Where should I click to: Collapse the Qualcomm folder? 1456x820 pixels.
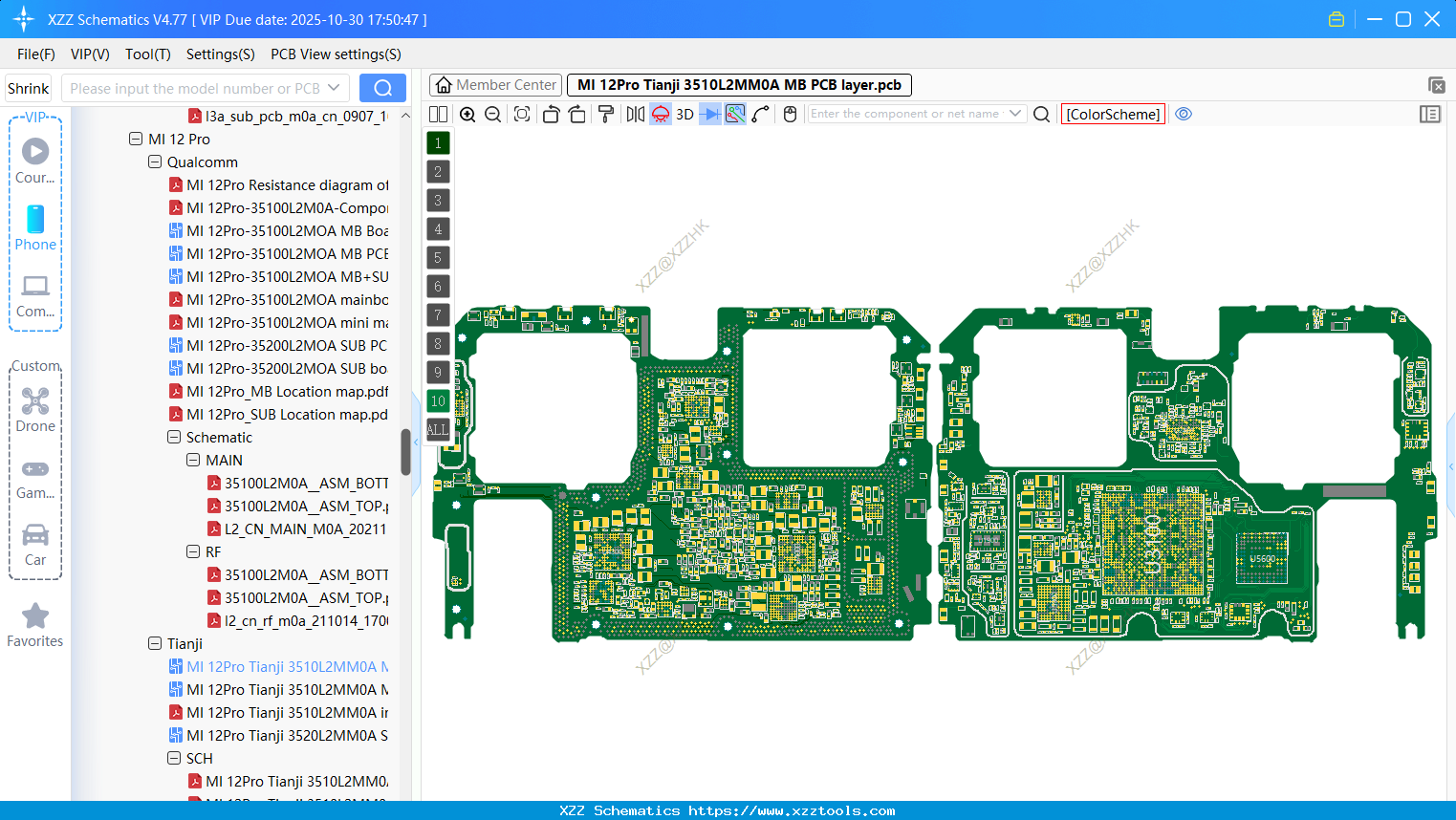[154, 162]
